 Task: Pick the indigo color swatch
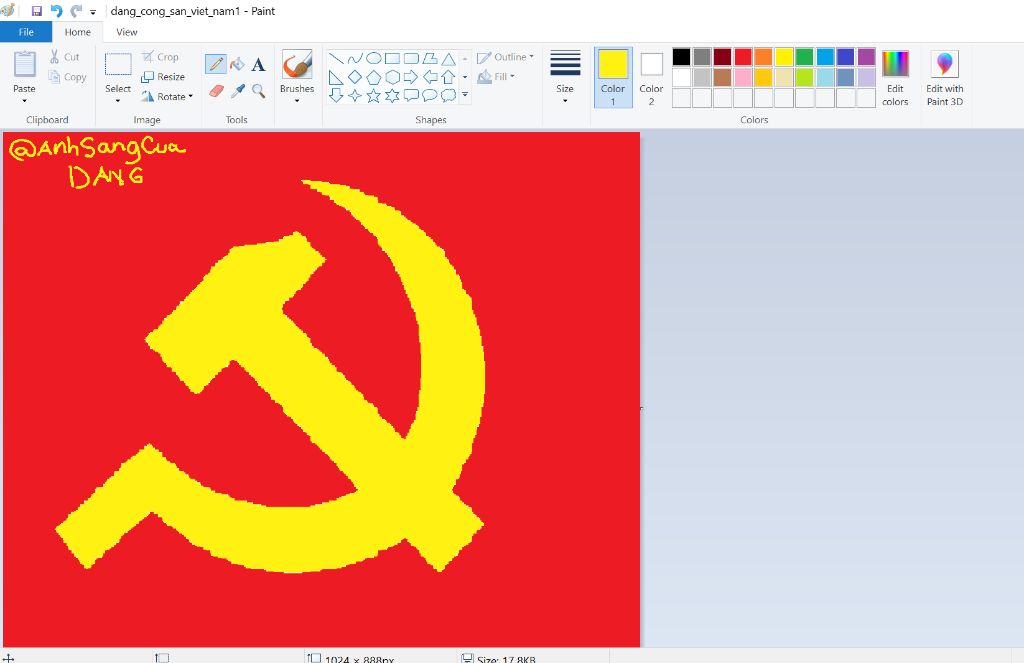coord(846,57)
